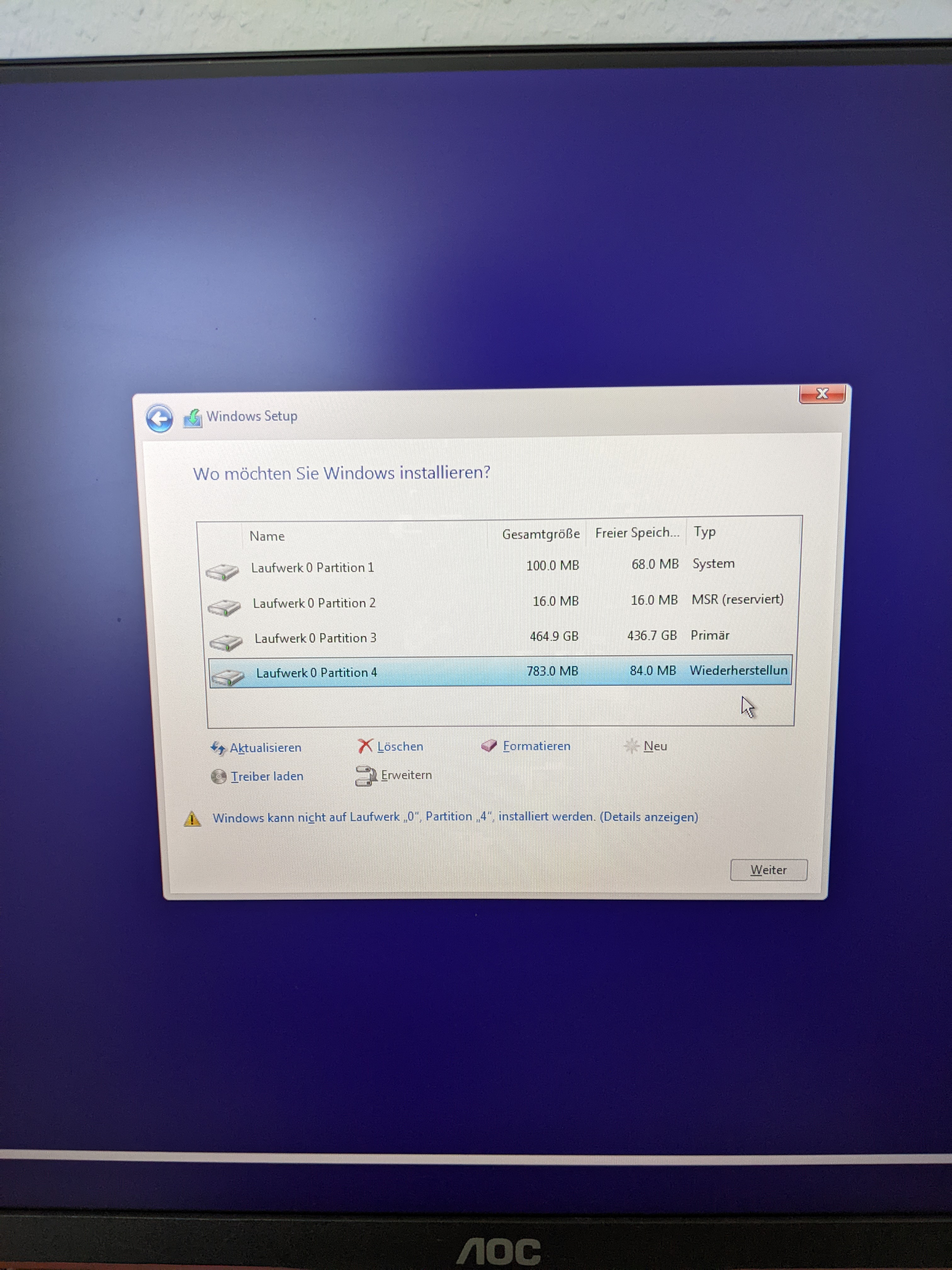This screenshot has height=1270, width=952.
Task: Click the Neu partition link
Action: (655, 746)
